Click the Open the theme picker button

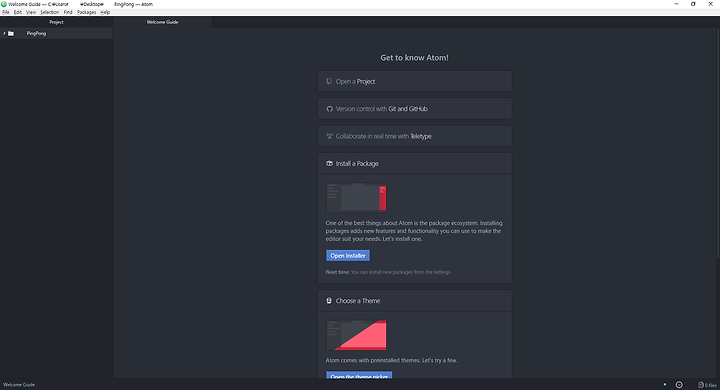pyautogui.click(x=359, y=375)
